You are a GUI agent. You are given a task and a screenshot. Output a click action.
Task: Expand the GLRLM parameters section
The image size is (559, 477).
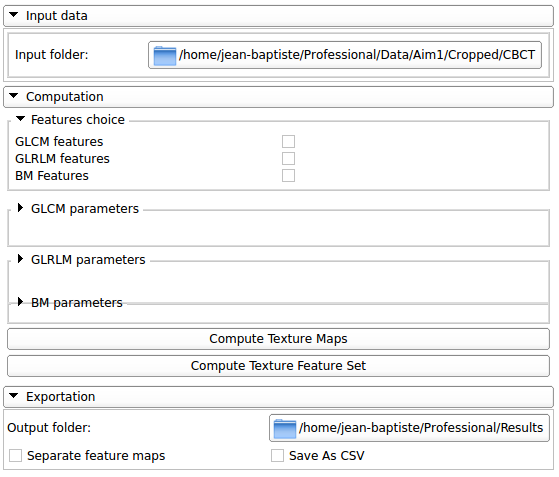point(20,259)
